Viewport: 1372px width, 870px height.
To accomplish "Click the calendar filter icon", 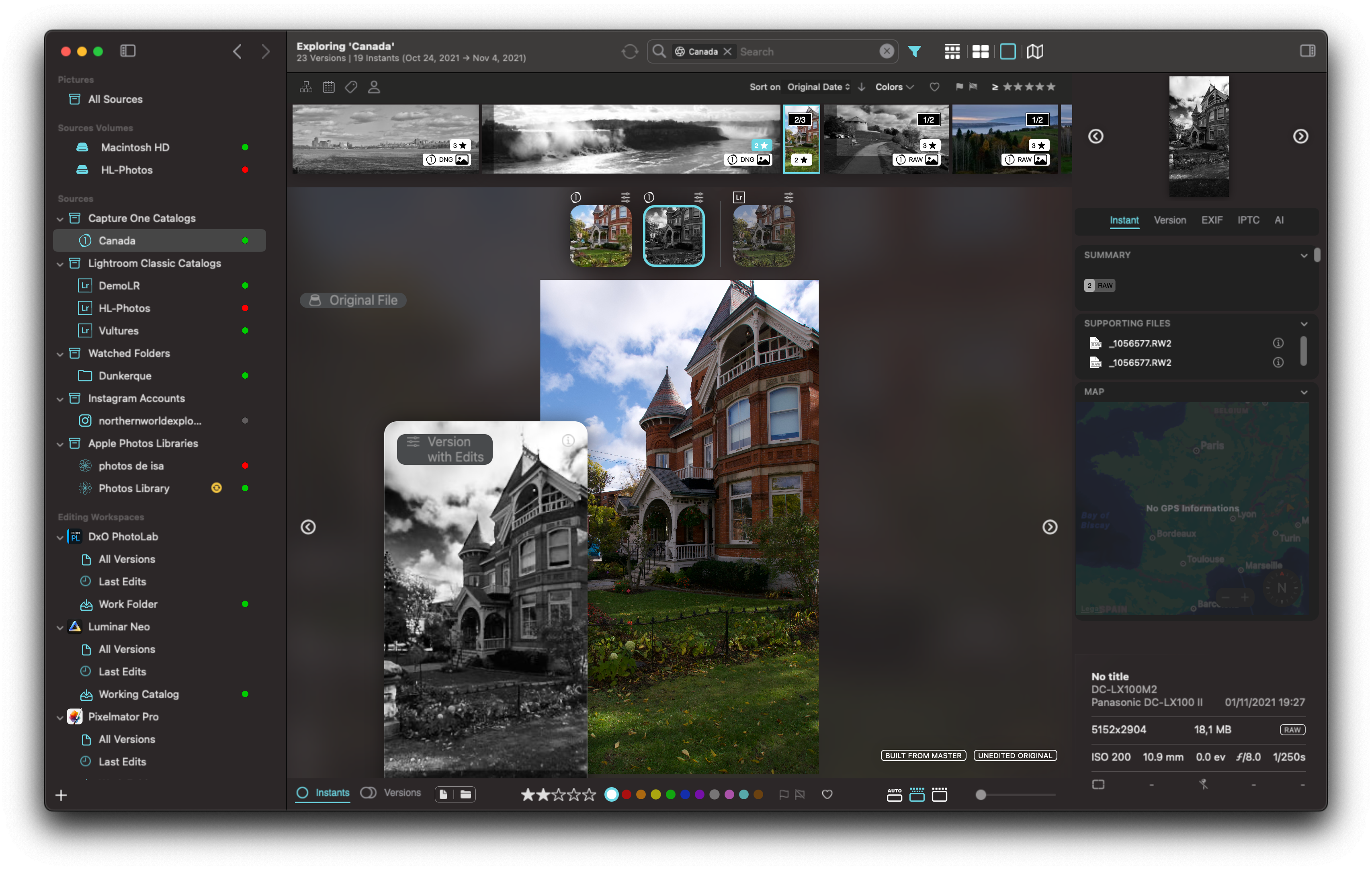I will (x=329, y=87).
